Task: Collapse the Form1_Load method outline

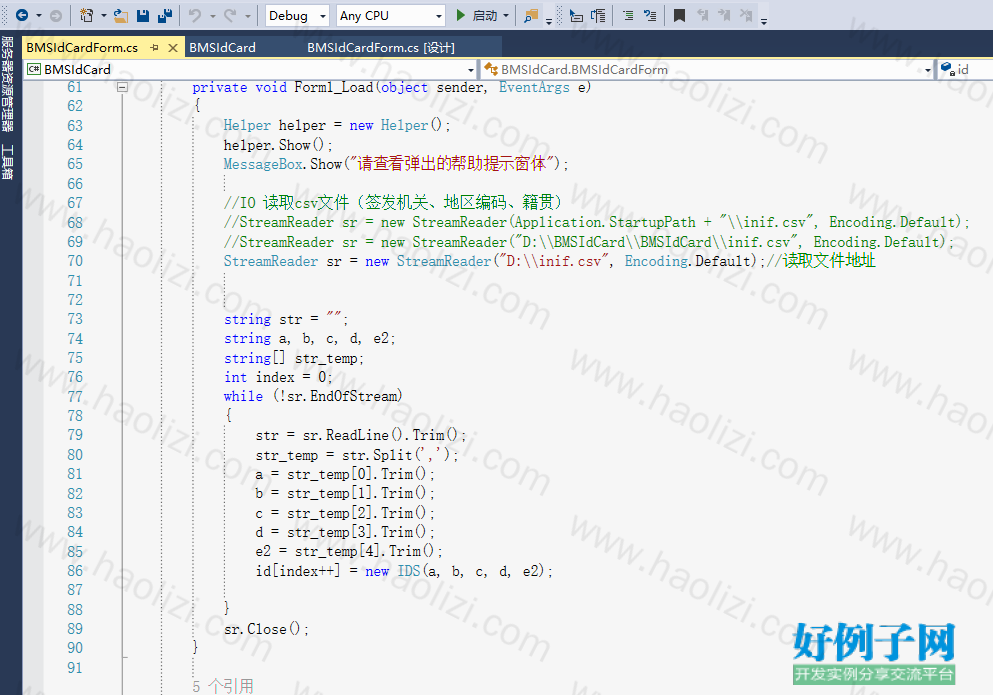Action: tap(123, 87)
